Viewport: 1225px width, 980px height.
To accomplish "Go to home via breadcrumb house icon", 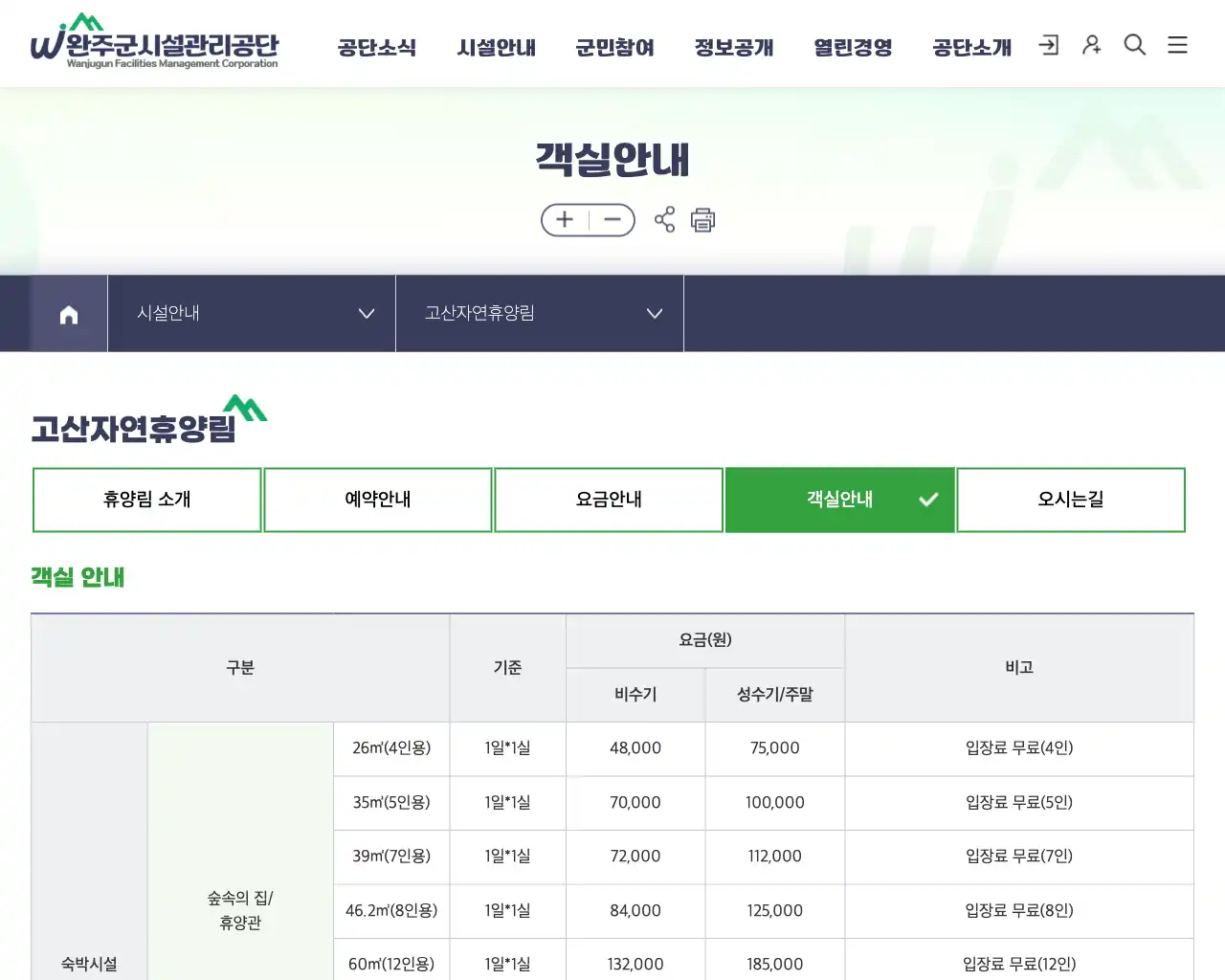I will pos(69,314).
